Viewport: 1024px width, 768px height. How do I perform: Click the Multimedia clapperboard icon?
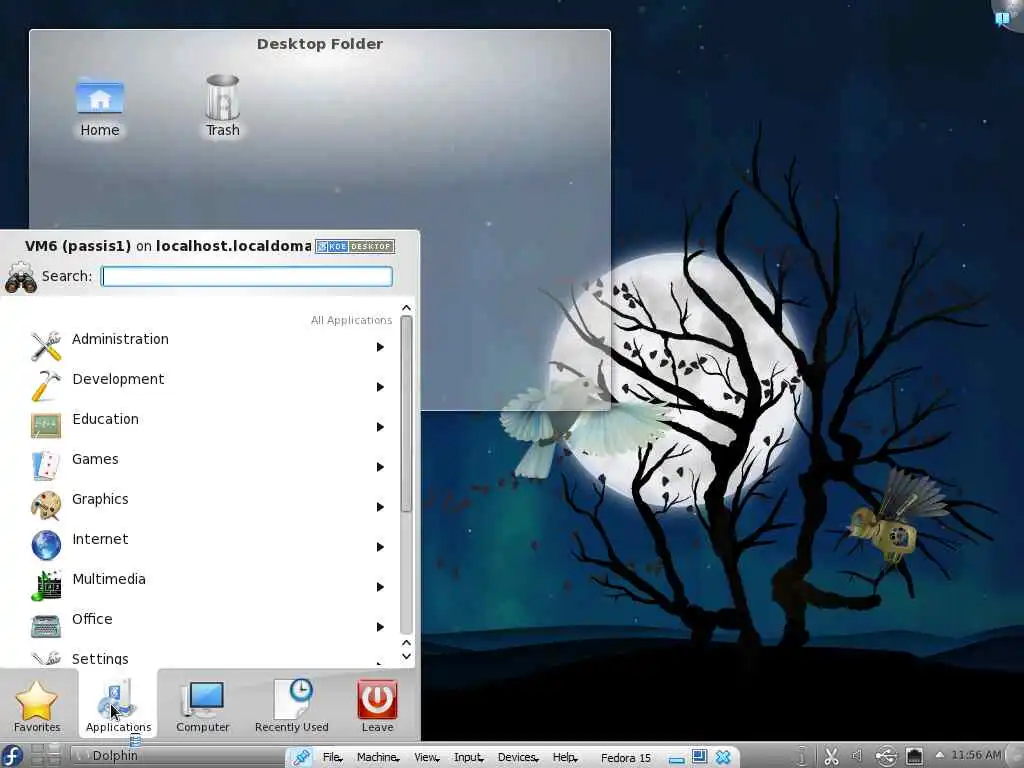[x=46, y=585]
